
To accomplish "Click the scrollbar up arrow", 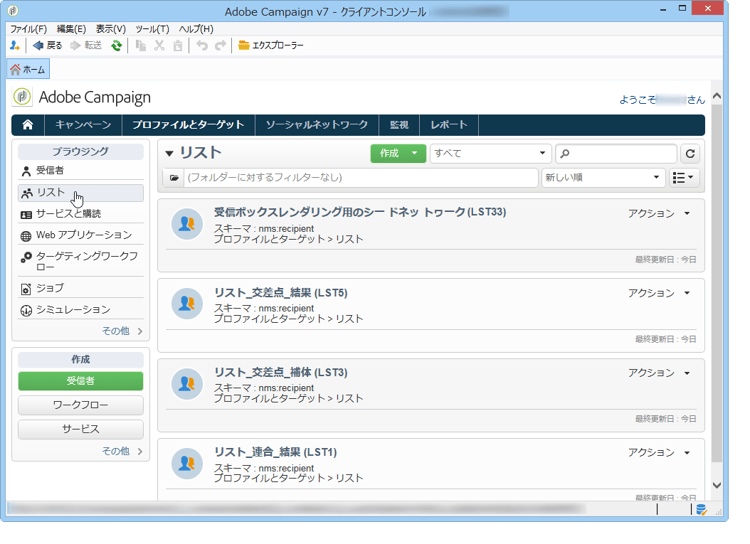I will tap(717, 96).
